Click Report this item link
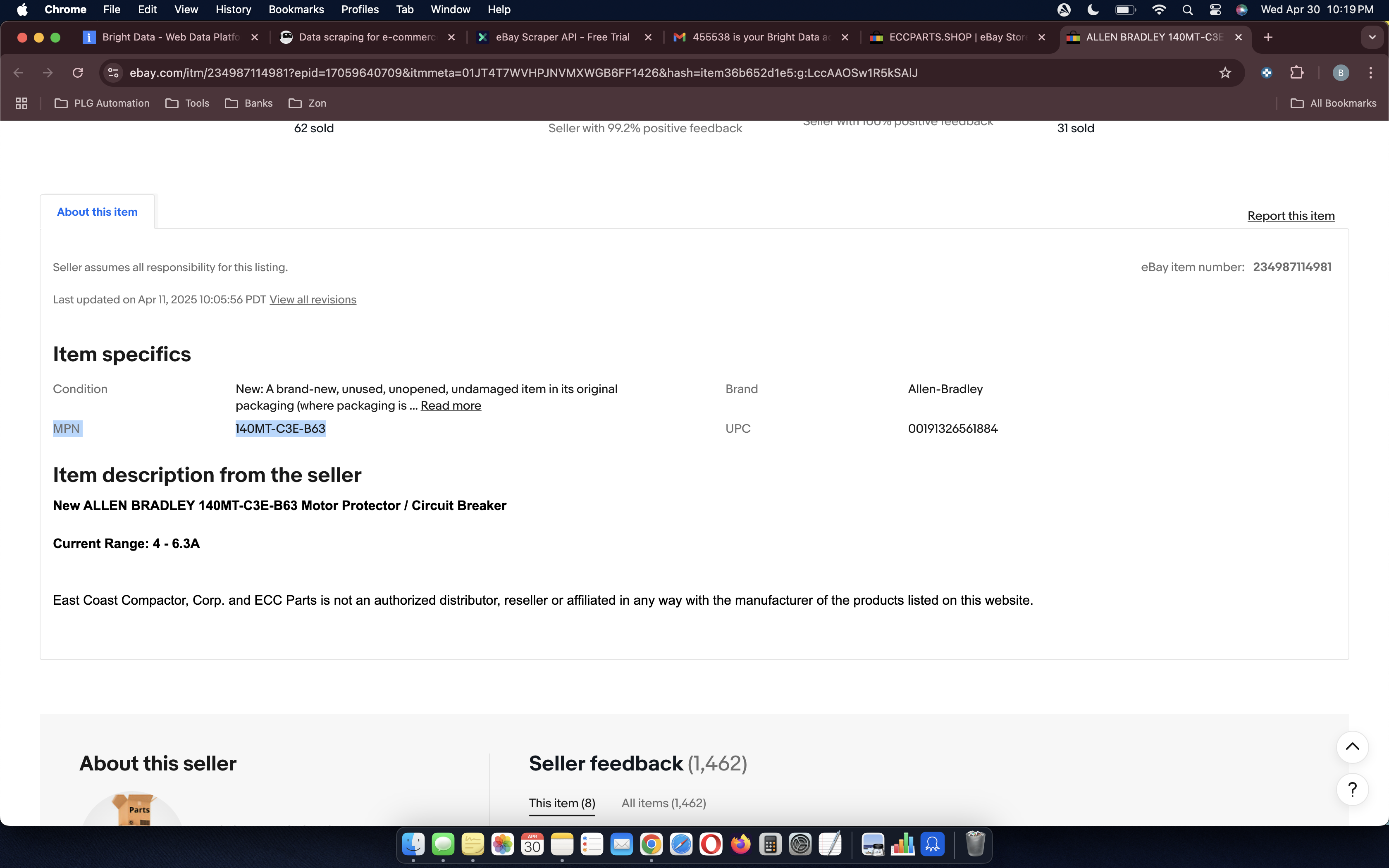The height and width of the screenshot is (868, 1389). pyautogui.click(x=1291, y=216)
